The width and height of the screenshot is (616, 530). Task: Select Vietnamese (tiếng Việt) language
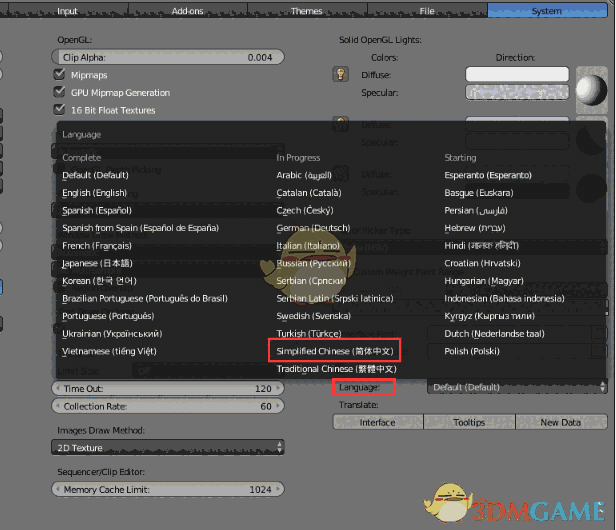click(x=109, y=351)
